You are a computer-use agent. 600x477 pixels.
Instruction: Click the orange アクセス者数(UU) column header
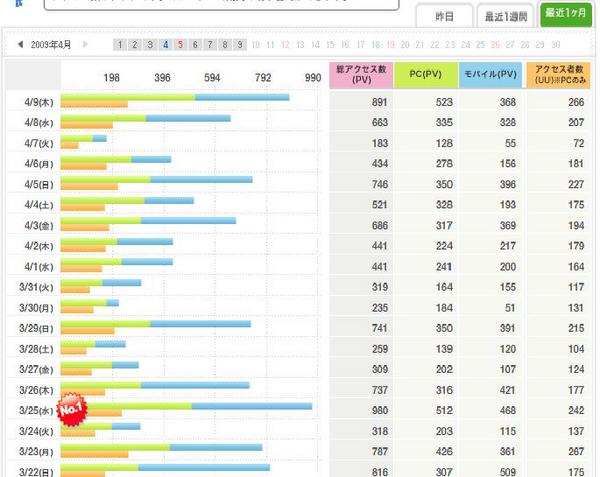point(558,75)
